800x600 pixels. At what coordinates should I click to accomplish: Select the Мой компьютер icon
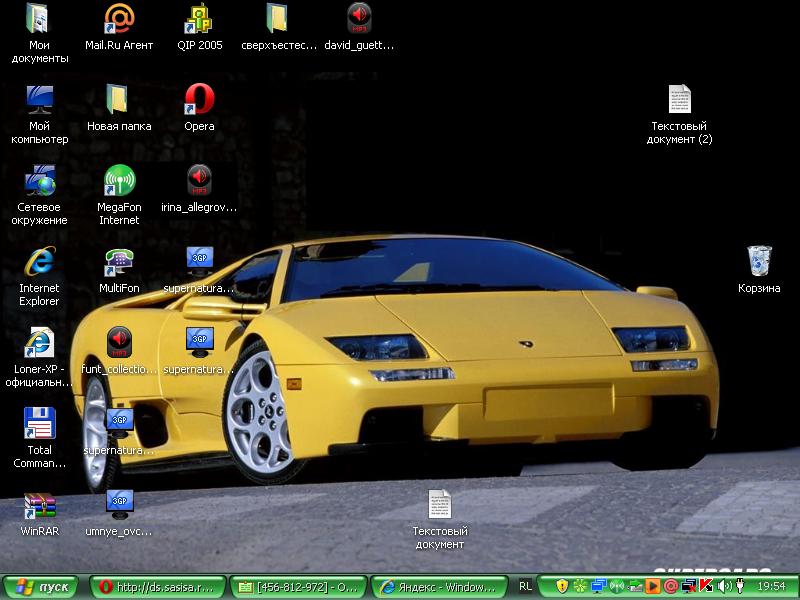pos(39,100)
